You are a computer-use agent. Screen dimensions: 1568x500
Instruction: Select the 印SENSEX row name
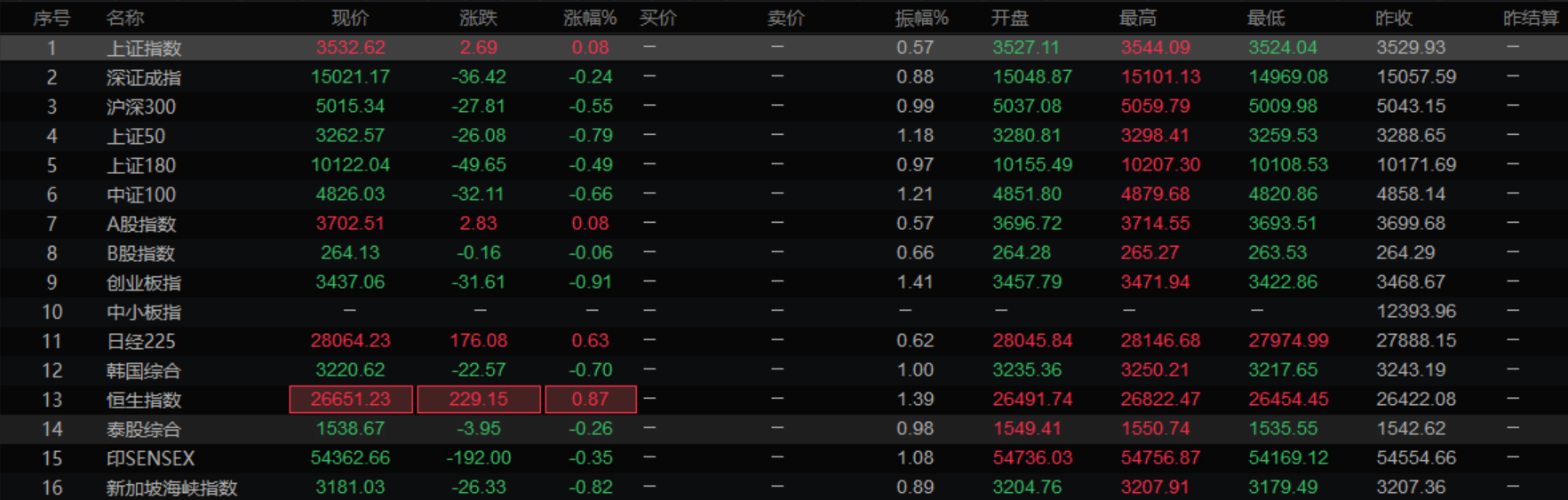pos(150,458)
